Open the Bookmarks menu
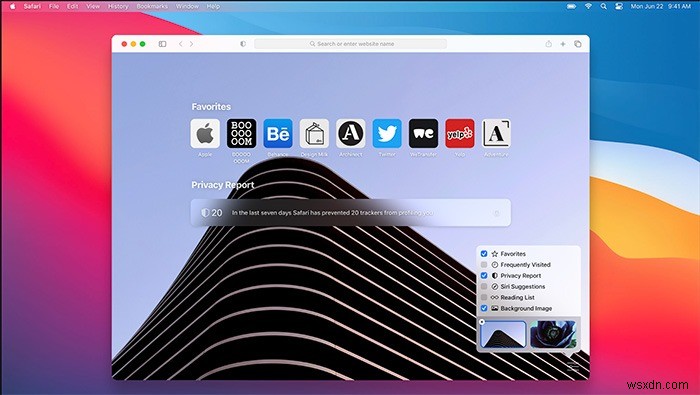 (152, 6)
